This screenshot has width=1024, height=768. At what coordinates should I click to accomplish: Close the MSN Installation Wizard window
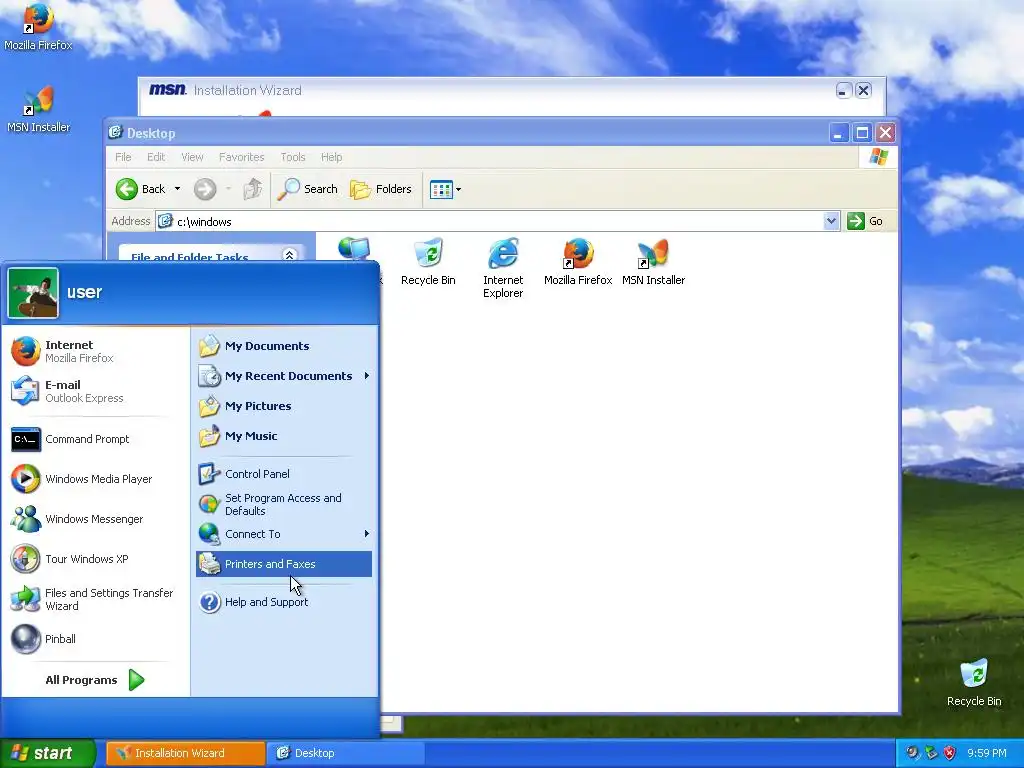(863, 91)
